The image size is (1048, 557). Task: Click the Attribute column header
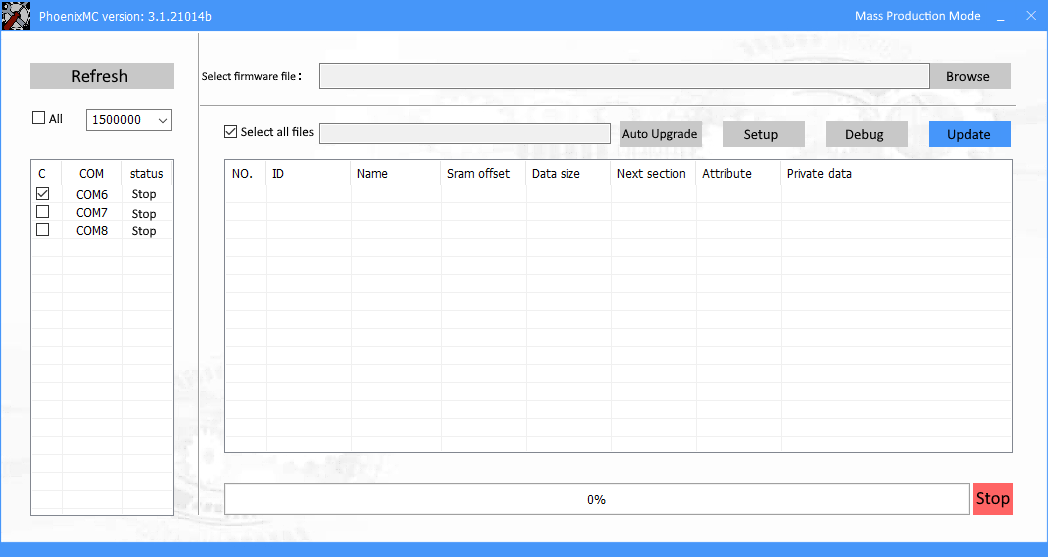click(727, 174)
